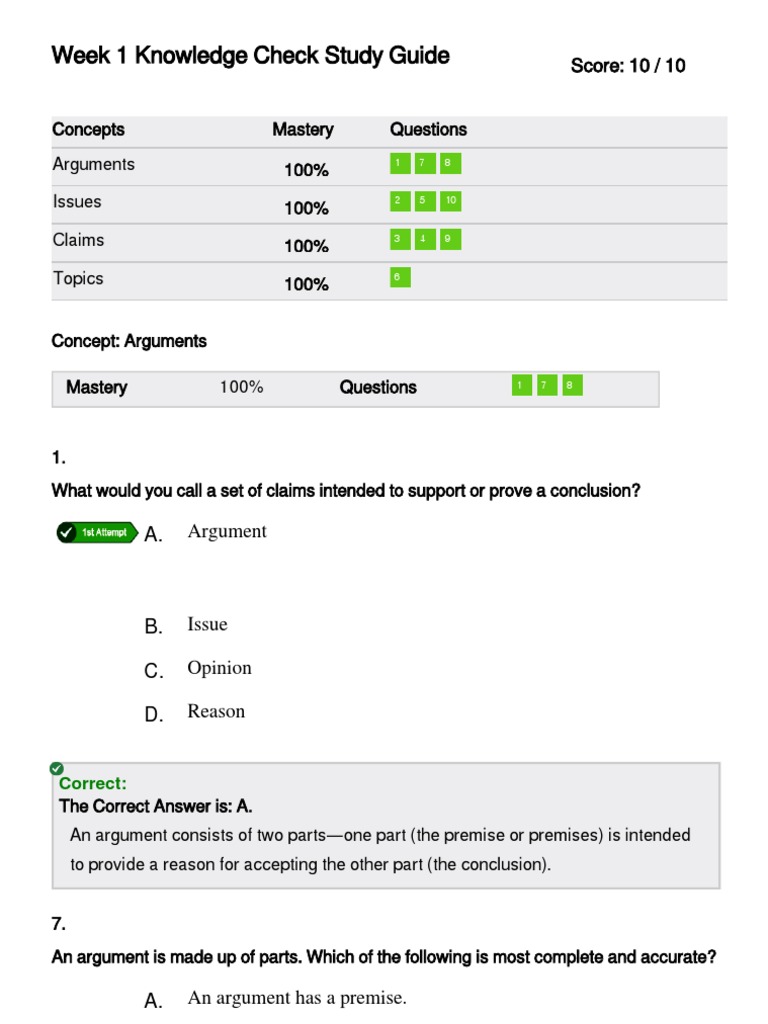Screen dimensions: 768x1024
Task: Click question 3 badge in the Claims row
Action: [400, 239]
